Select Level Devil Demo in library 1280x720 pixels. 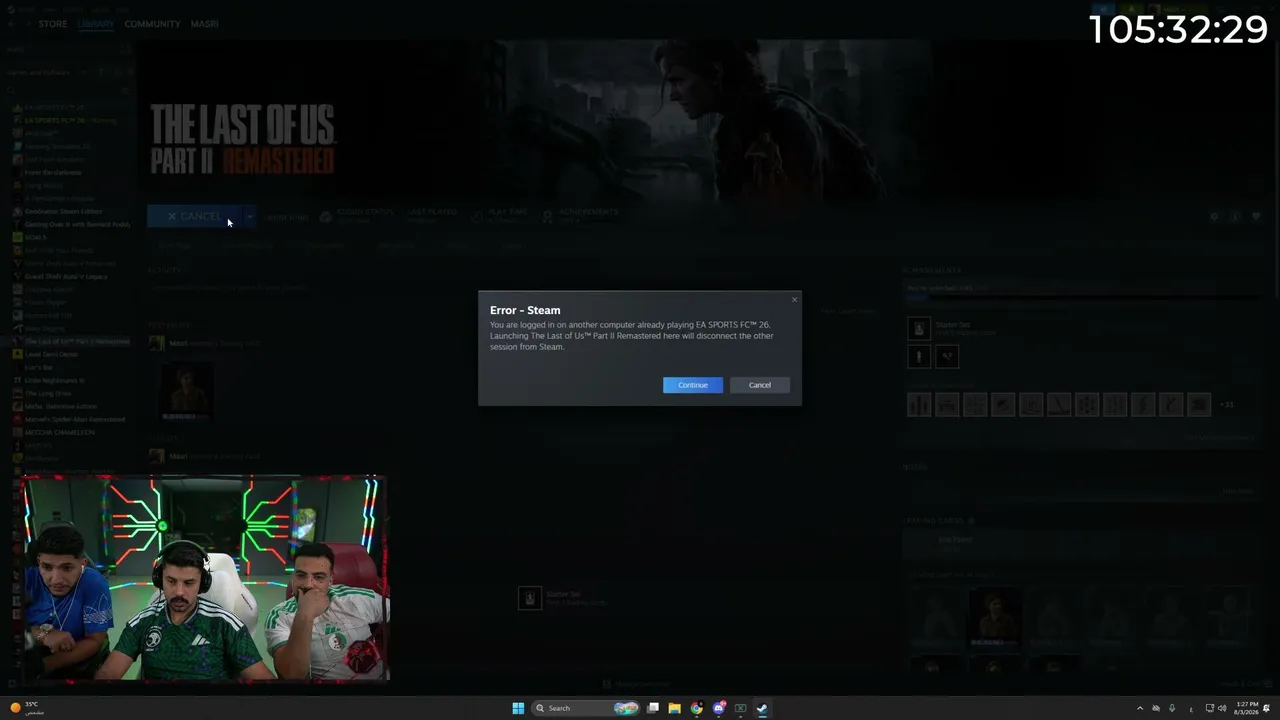click(70, 354)
